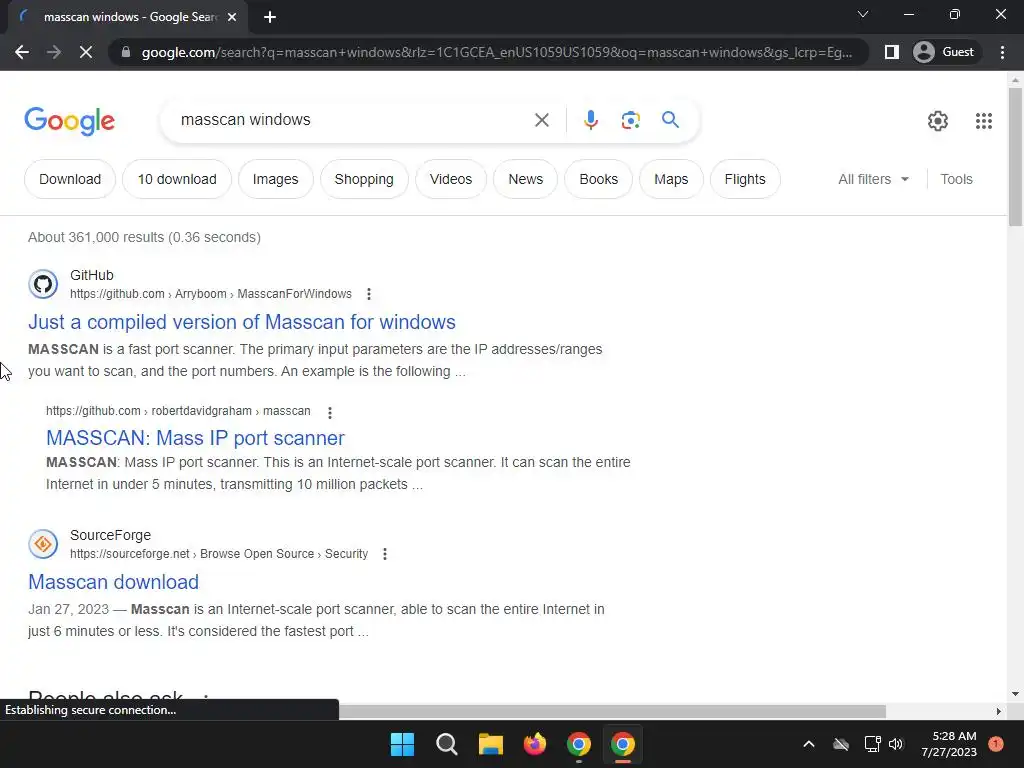The width and height of the screenshot is (1024, 768).
Task: Open a new tab with plus button
Action: coord(270,17)
